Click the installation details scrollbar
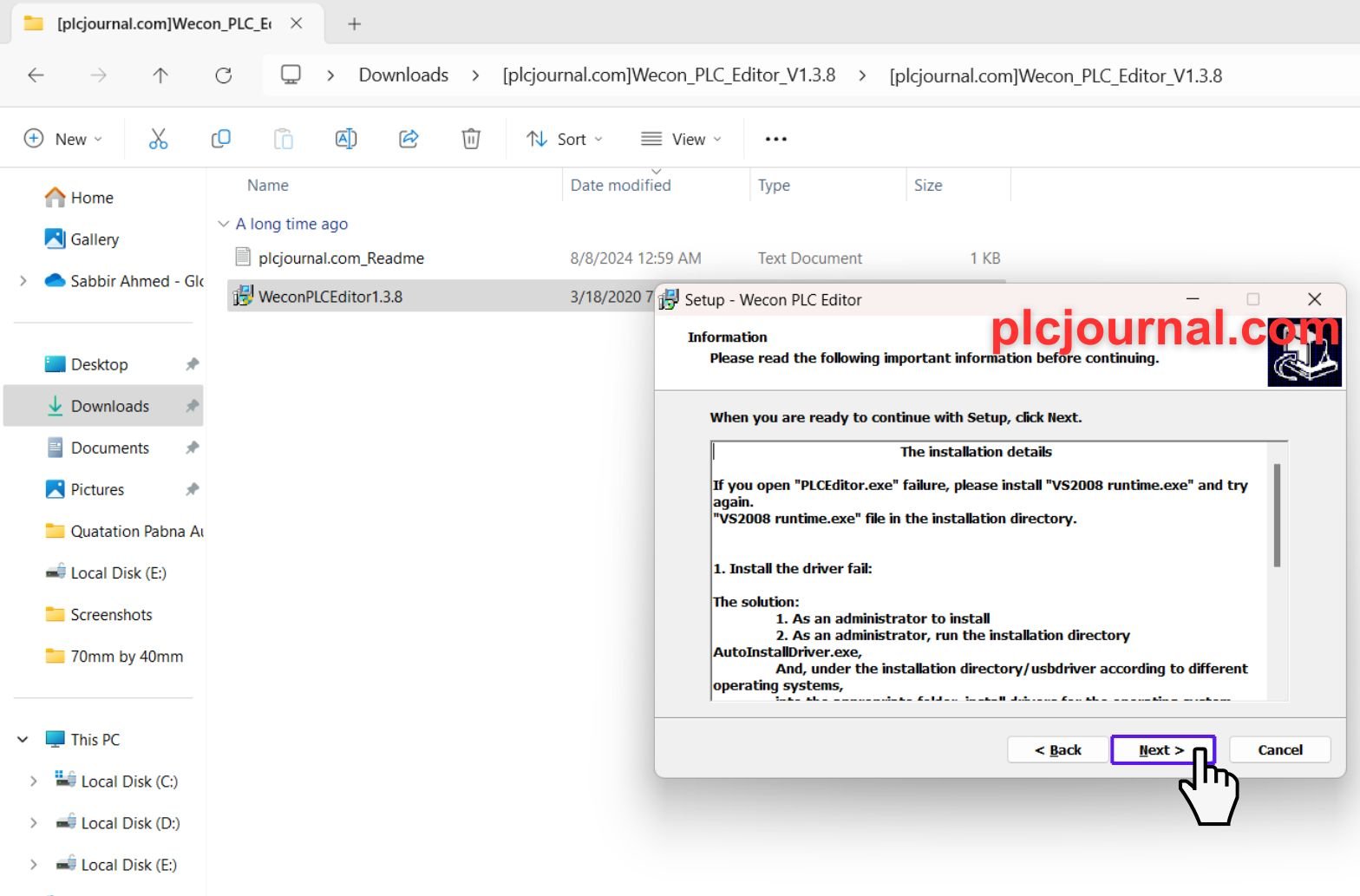Image resolution: width=1360 pixels, height=896 pixels. point(1277,516)
